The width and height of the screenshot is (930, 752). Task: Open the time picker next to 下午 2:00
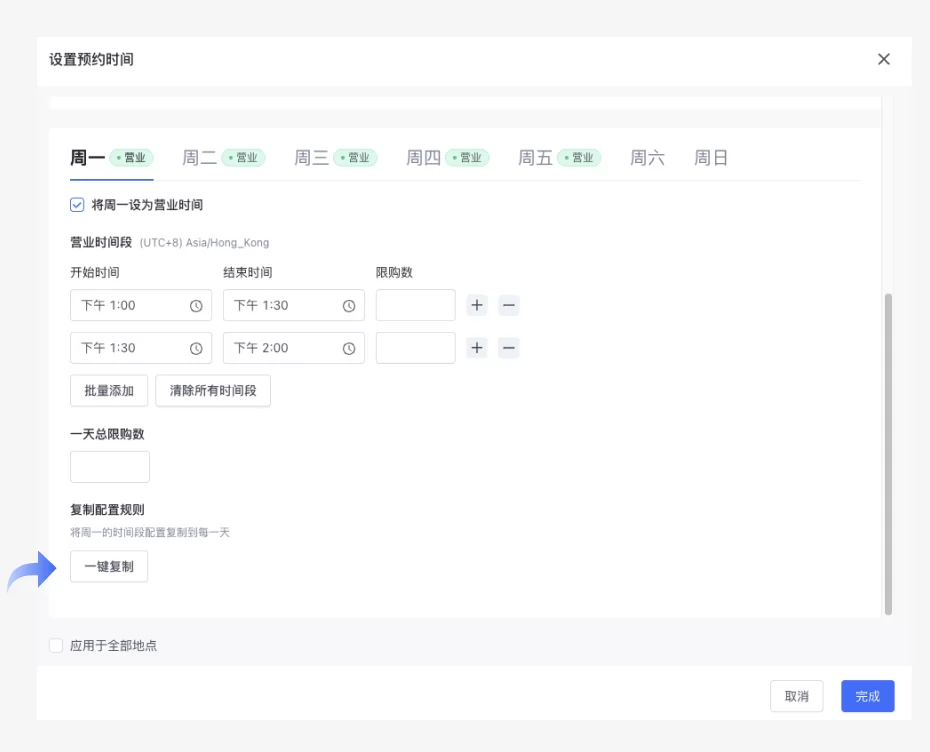(349, 348)
